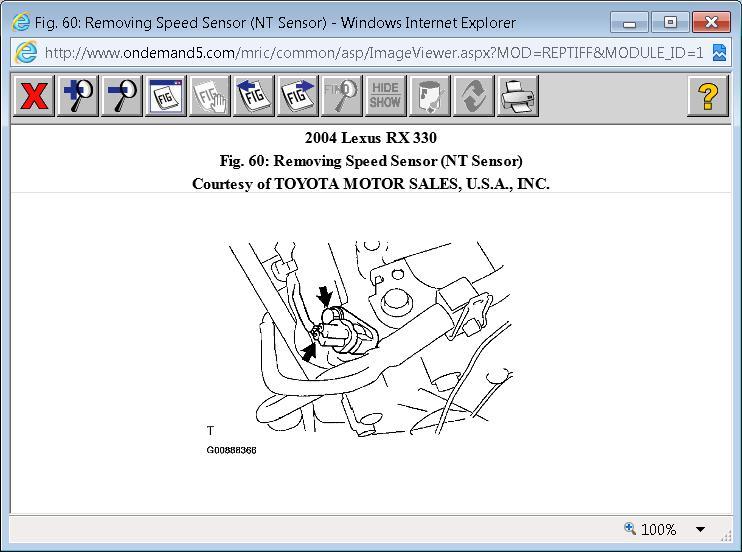Go to the previous figure
Viewport: 742px width, 552px height.
click(254, 96)
